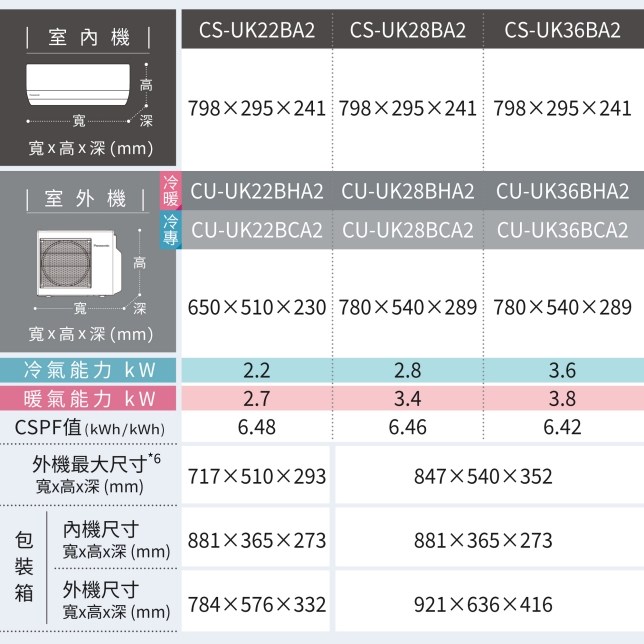The height and width of the screenshot is (644, 644).
Task: Click the 暖氣能力 kW row label
Action: (x=89, y=399)
